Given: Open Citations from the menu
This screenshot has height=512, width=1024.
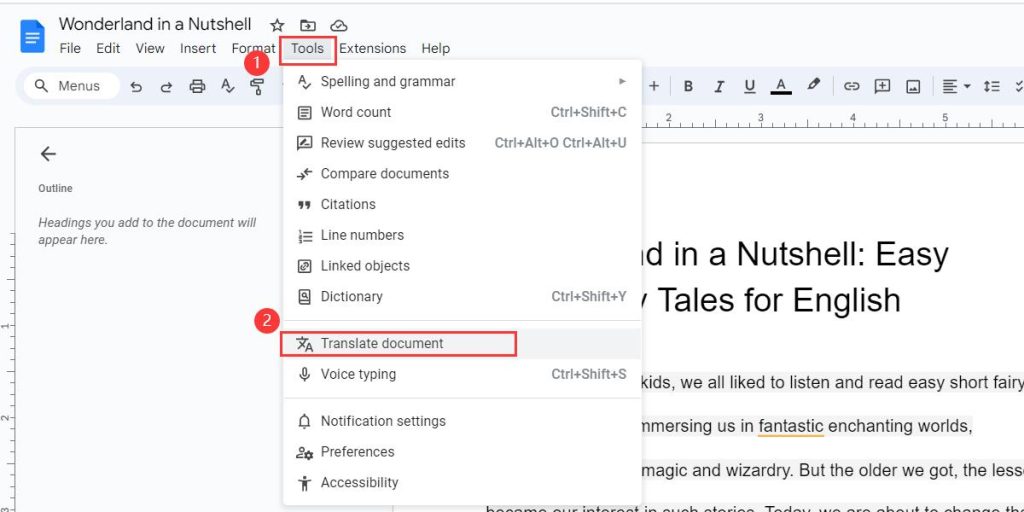Looking at the screenshot, I should click(x=462, y=204).
